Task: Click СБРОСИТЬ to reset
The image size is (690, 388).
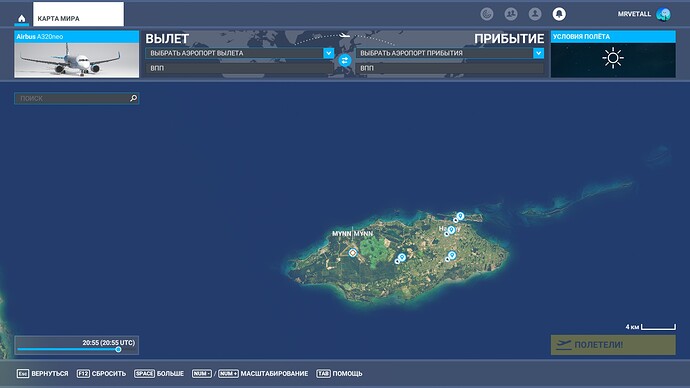Action: (x=109, y=373)
